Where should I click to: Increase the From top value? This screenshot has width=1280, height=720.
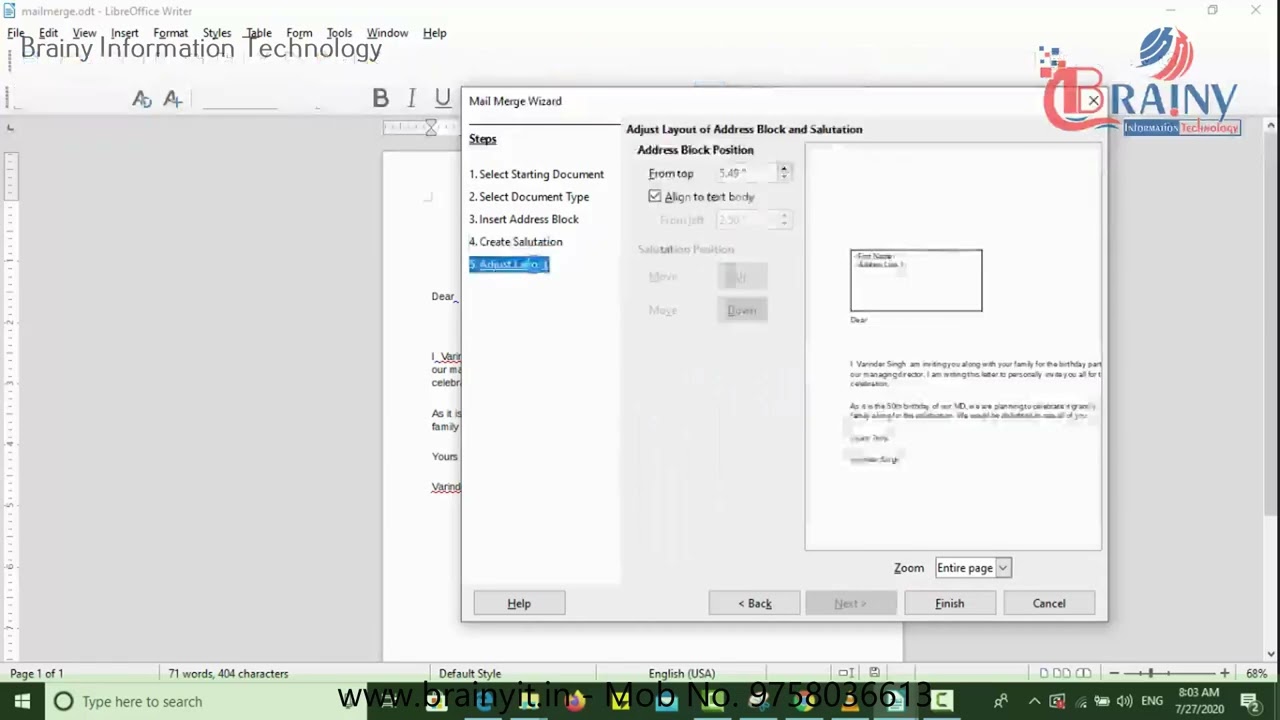coord(784,168)
